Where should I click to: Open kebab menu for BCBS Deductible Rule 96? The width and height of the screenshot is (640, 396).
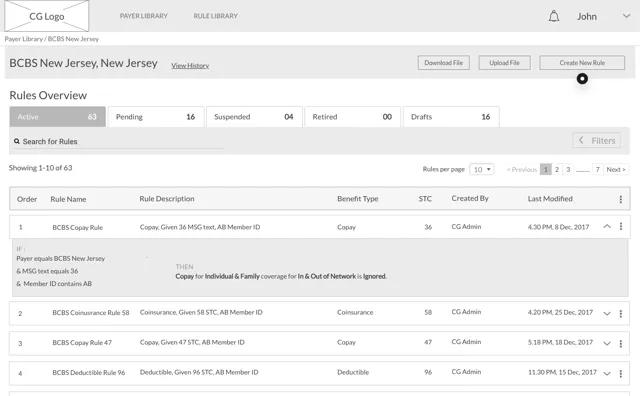[620, 374]
